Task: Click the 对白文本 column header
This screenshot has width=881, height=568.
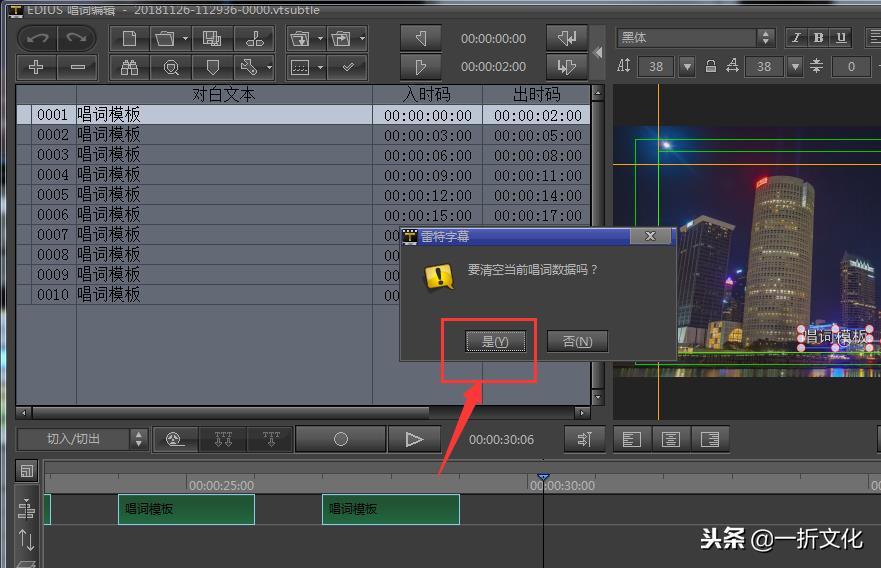Action: (224, 94)
